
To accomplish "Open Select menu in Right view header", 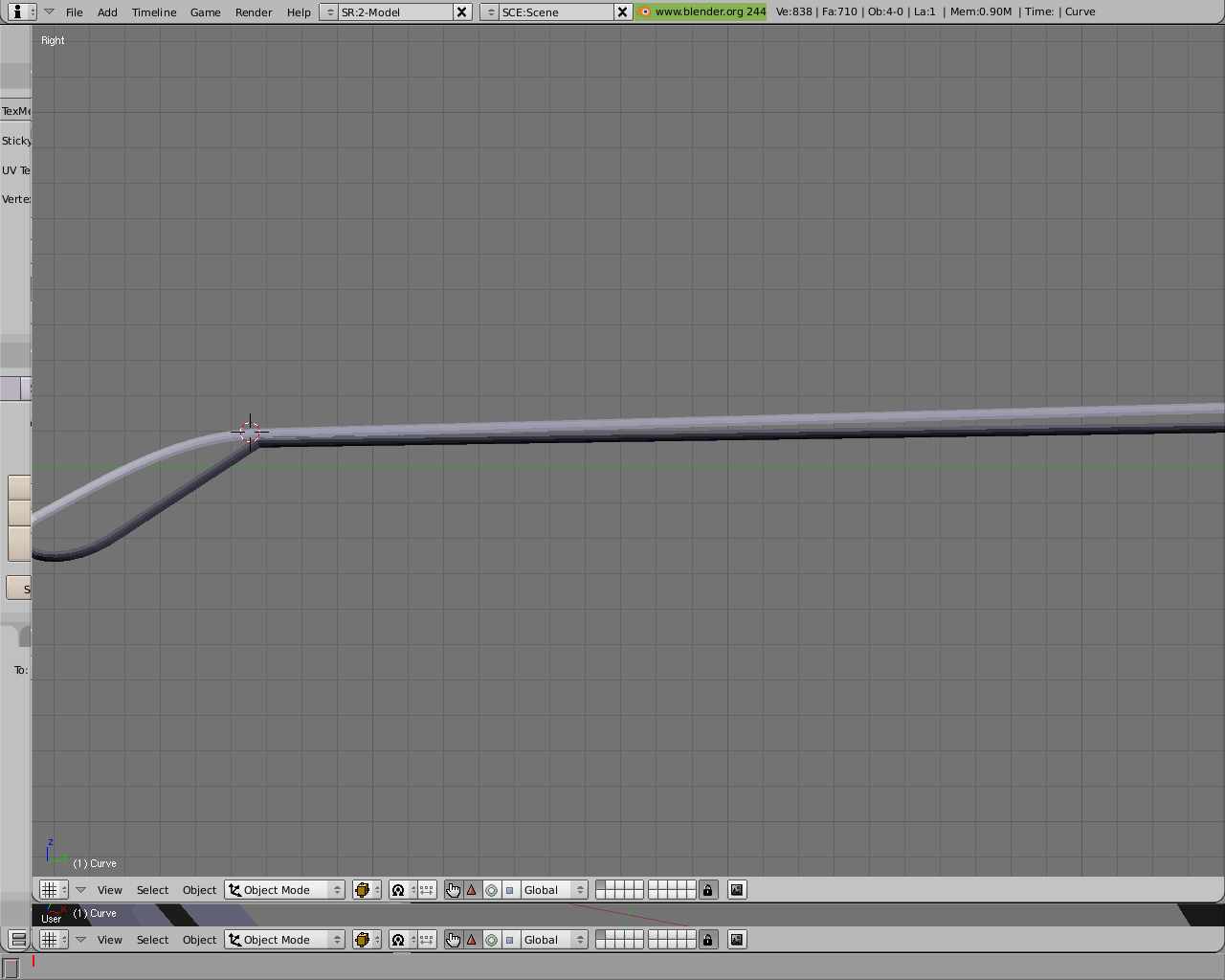I will pyautogui.click(x=152, y=890).
